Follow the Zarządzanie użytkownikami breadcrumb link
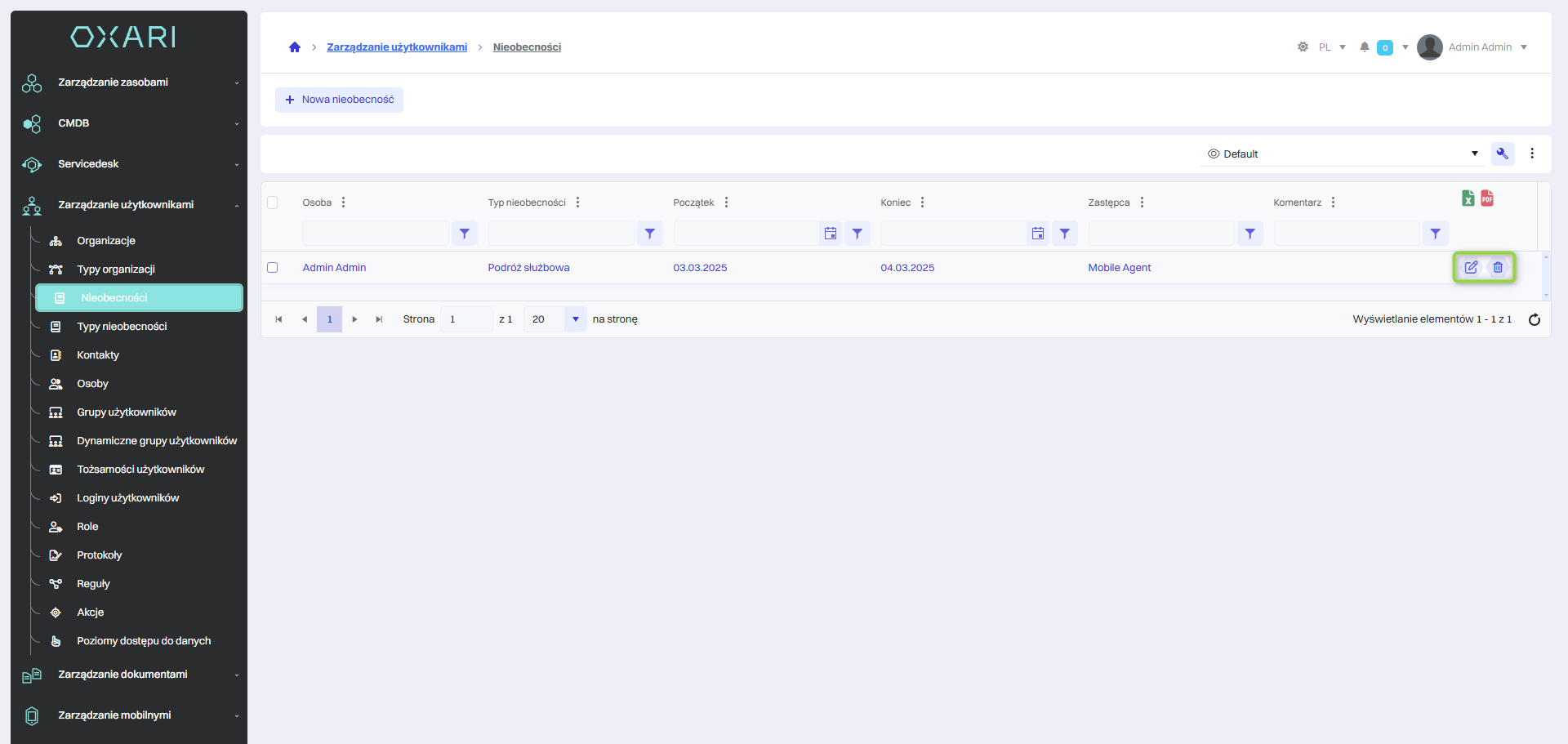 point(397,47)
